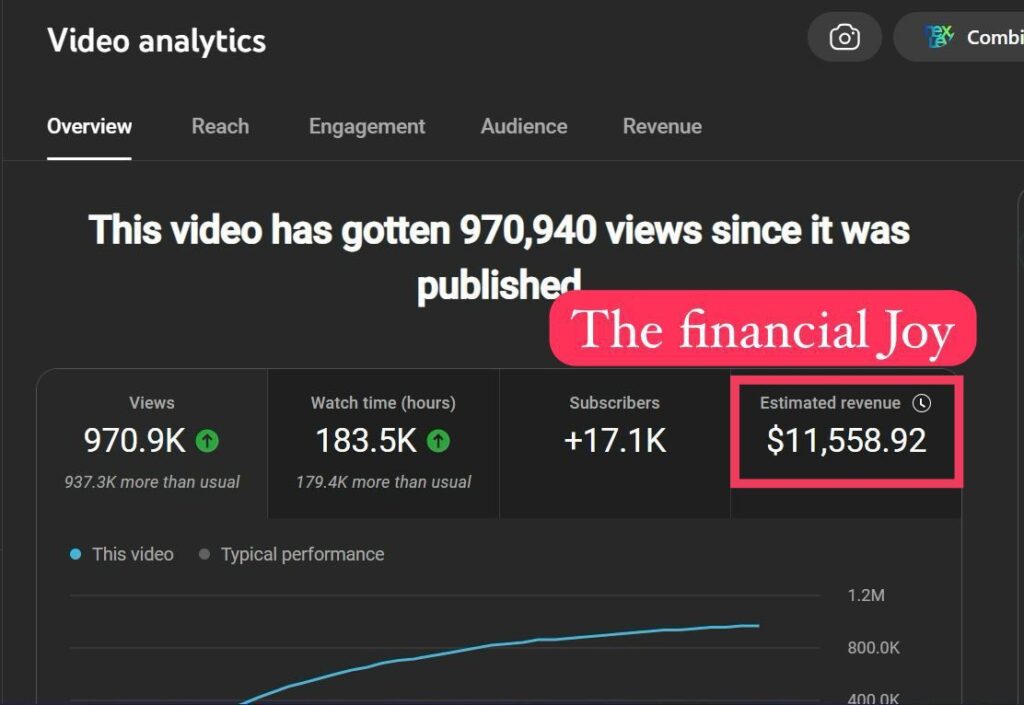
Task: Click the "937.3K more than usual" text
Action: point(152,482)
